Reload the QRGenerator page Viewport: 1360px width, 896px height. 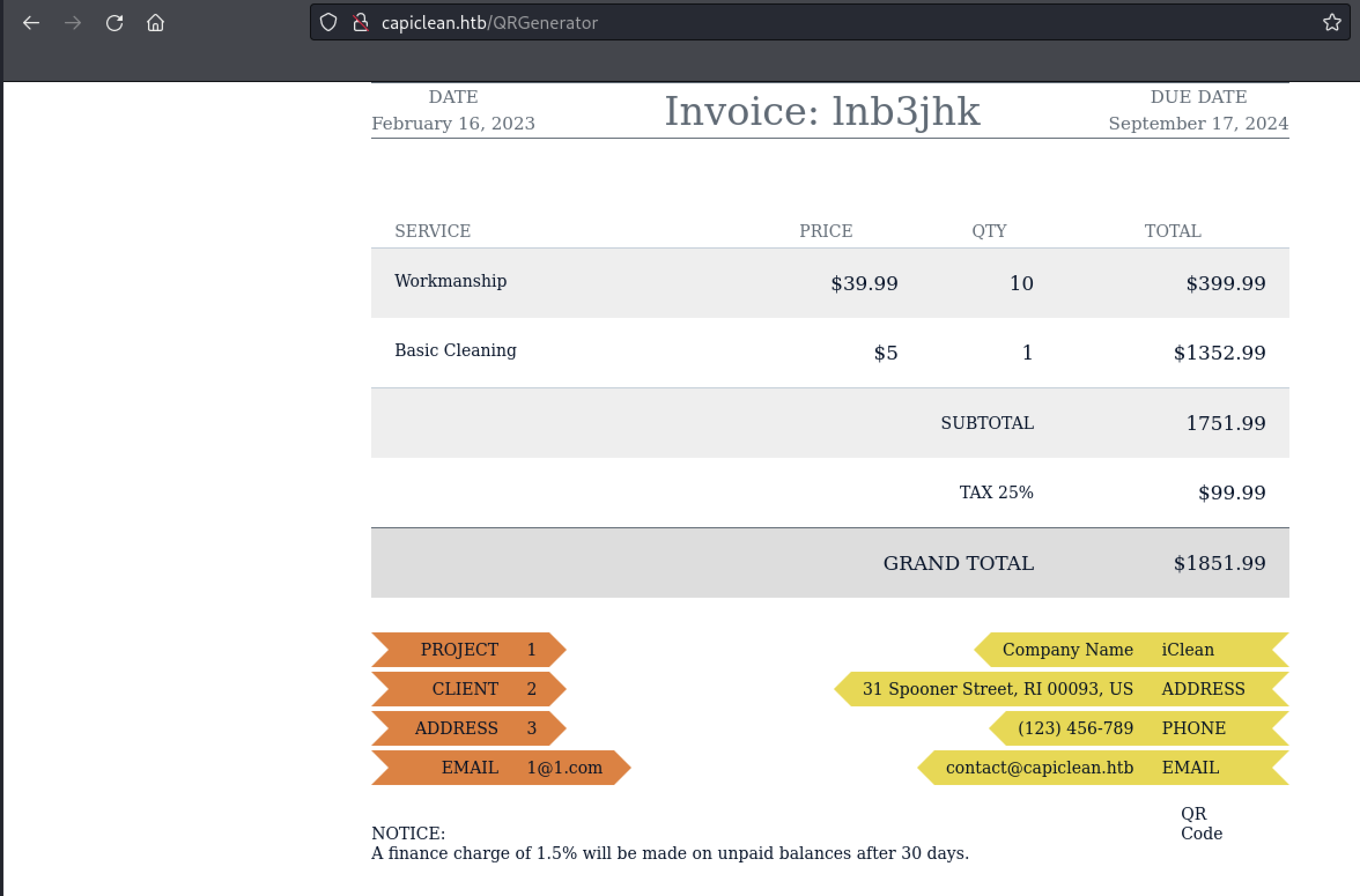pyautogui.click(x=115, y=22)
